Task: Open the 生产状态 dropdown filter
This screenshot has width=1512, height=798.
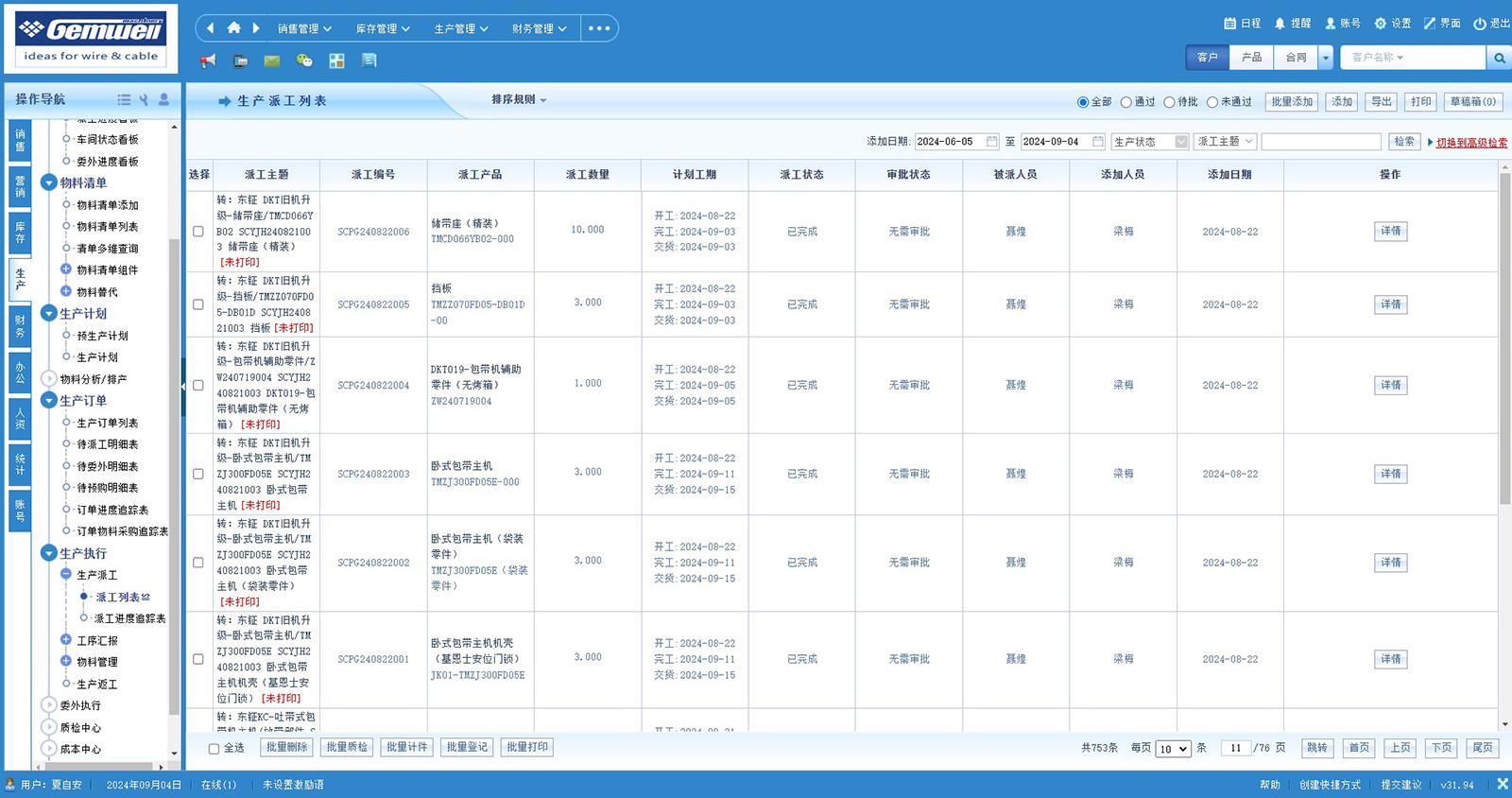Action: [1149, 142]
